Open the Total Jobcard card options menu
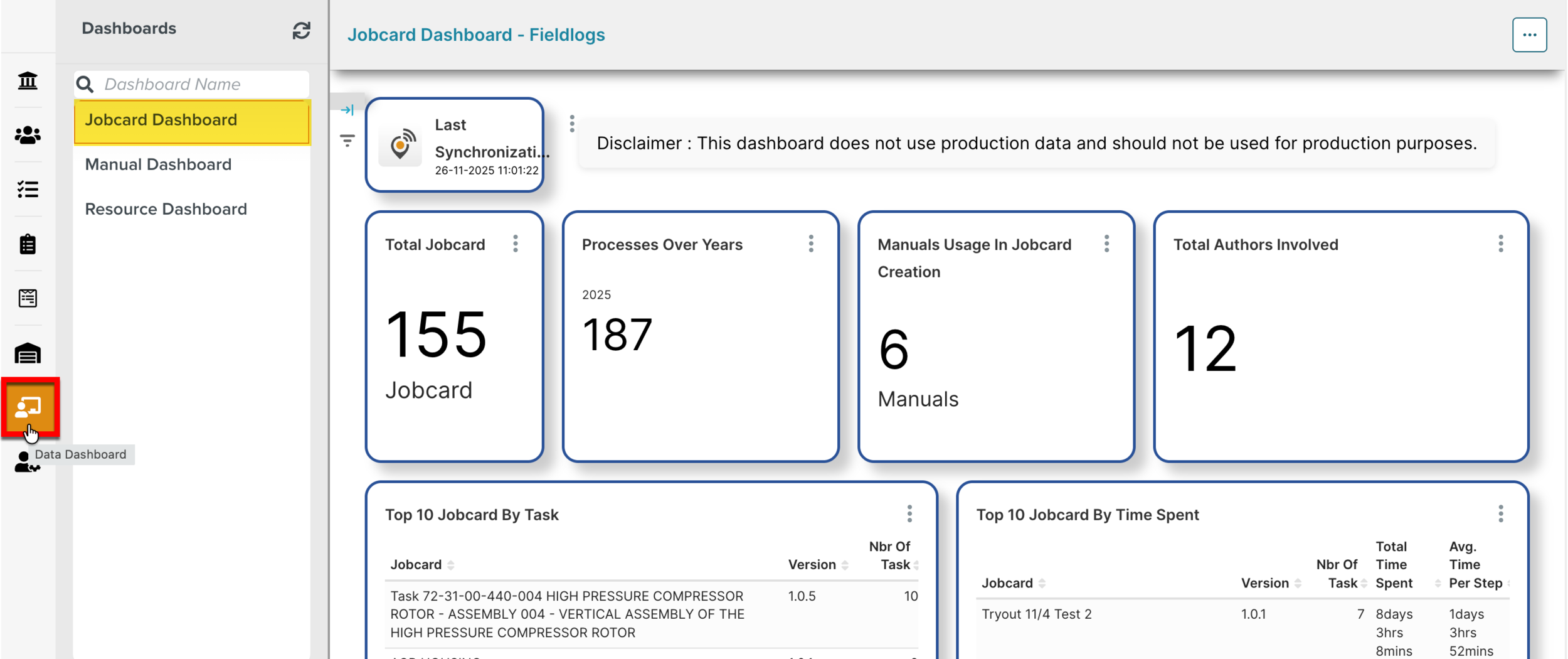Viewport: 1568px width, 659px height. tap(516, 244)
